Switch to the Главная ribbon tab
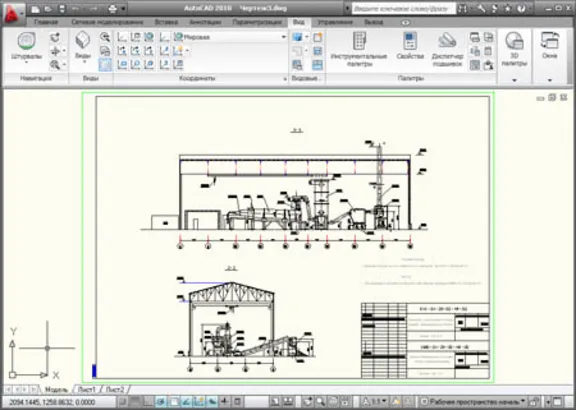The image size is (576, 410). pyautogui.click(x=46, y=22)
